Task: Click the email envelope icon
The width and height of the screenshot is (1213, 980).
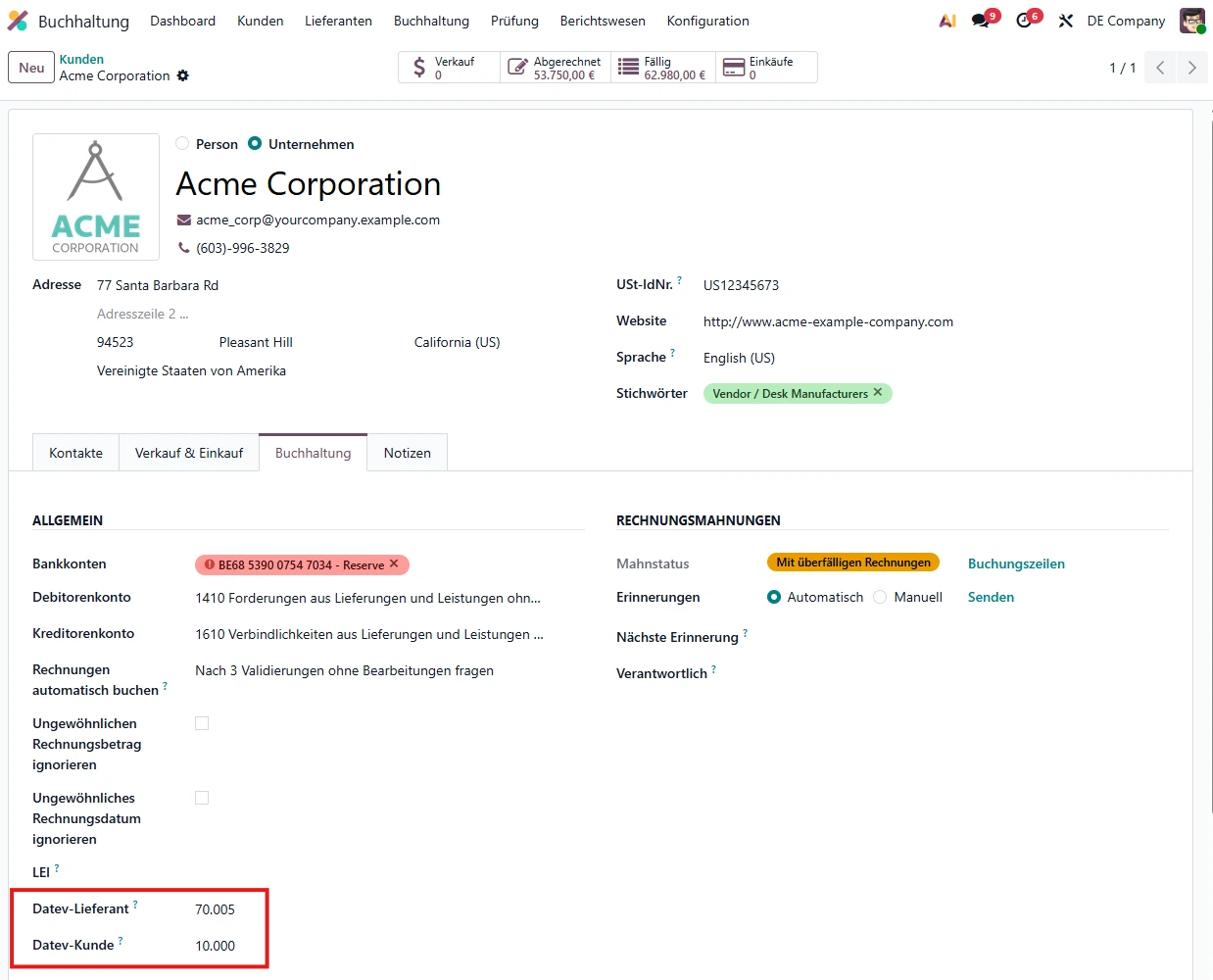Action: 183,220
